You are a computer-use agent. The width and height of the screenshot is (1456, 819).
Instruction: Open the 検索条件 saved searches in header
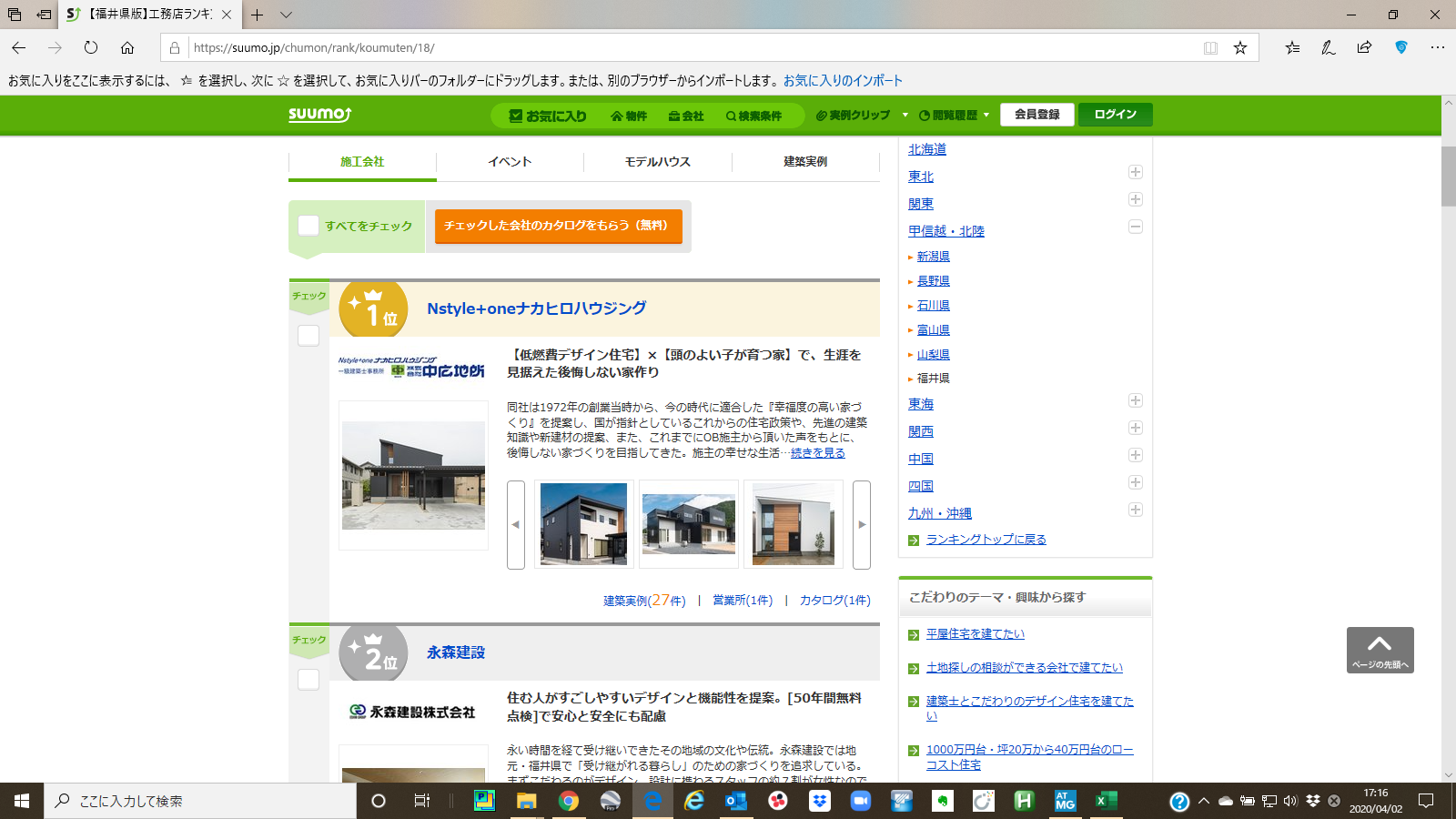point(753,116)
